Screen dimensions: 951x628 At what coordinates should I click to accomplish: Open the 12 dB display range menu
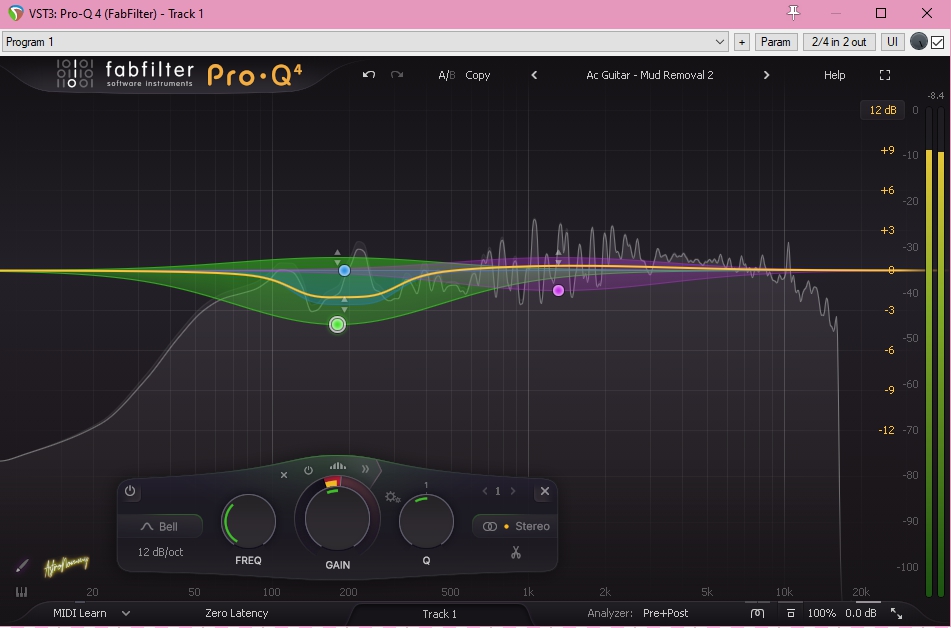[882, 110]
